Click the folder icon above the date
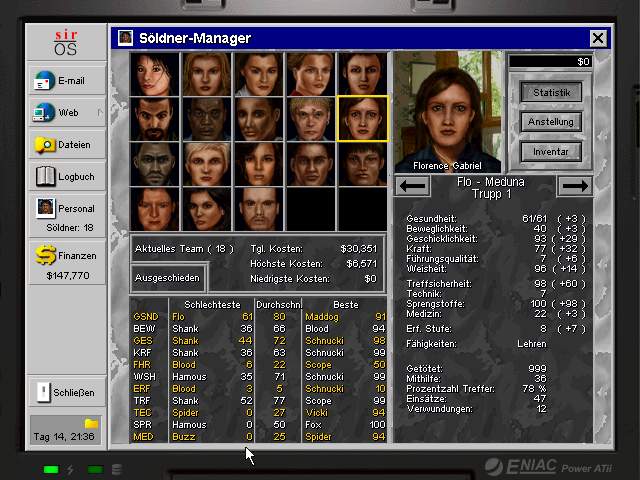 click(x=91, y=424)
